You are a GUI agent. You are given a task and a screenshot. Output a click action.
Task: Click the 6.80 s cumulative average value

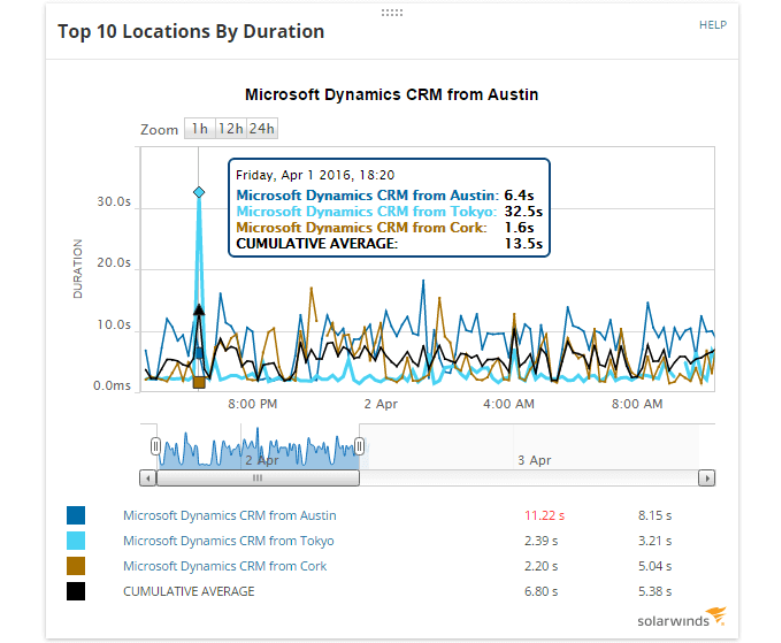(541, 592)
